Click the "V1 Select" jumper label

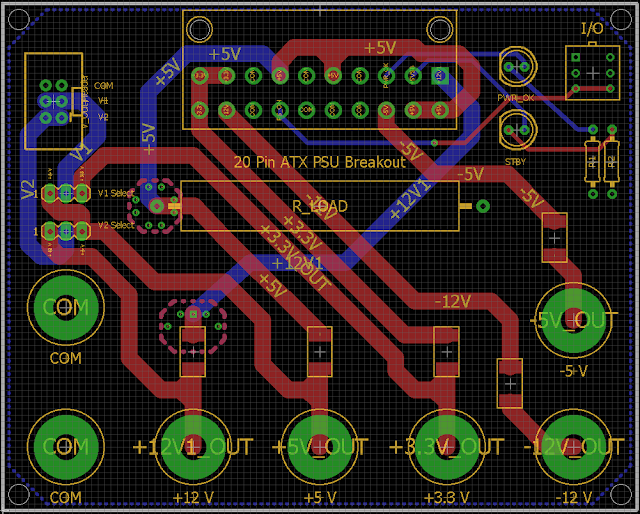[116, 193]
